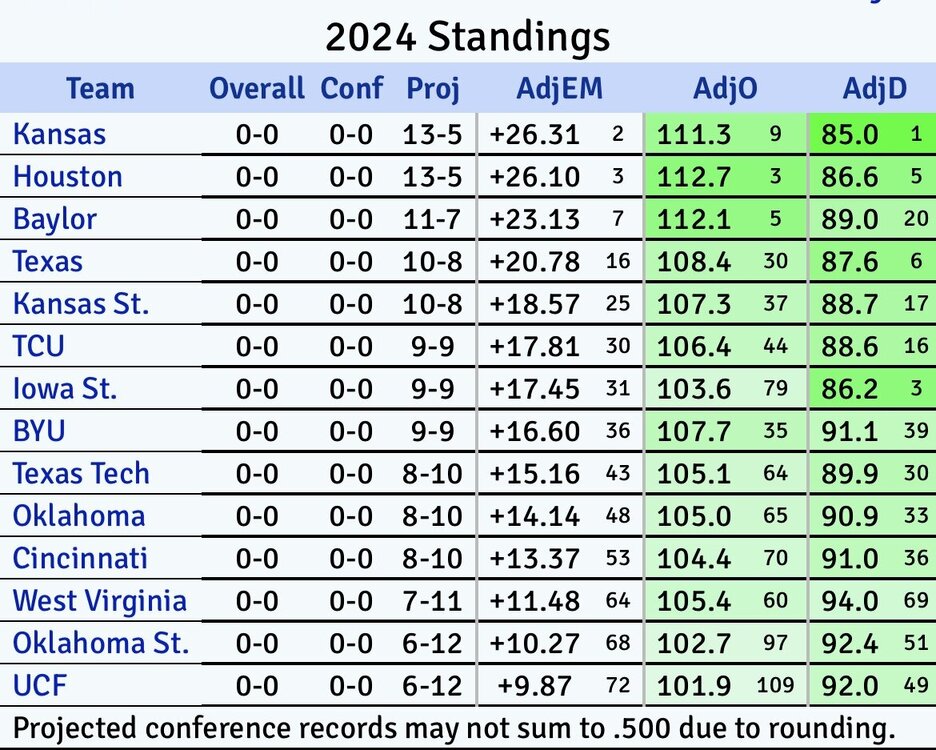The width and height of the screenshot is (936, 750).
Task: Select the Texas team link
Action: (x=47, y=262)
